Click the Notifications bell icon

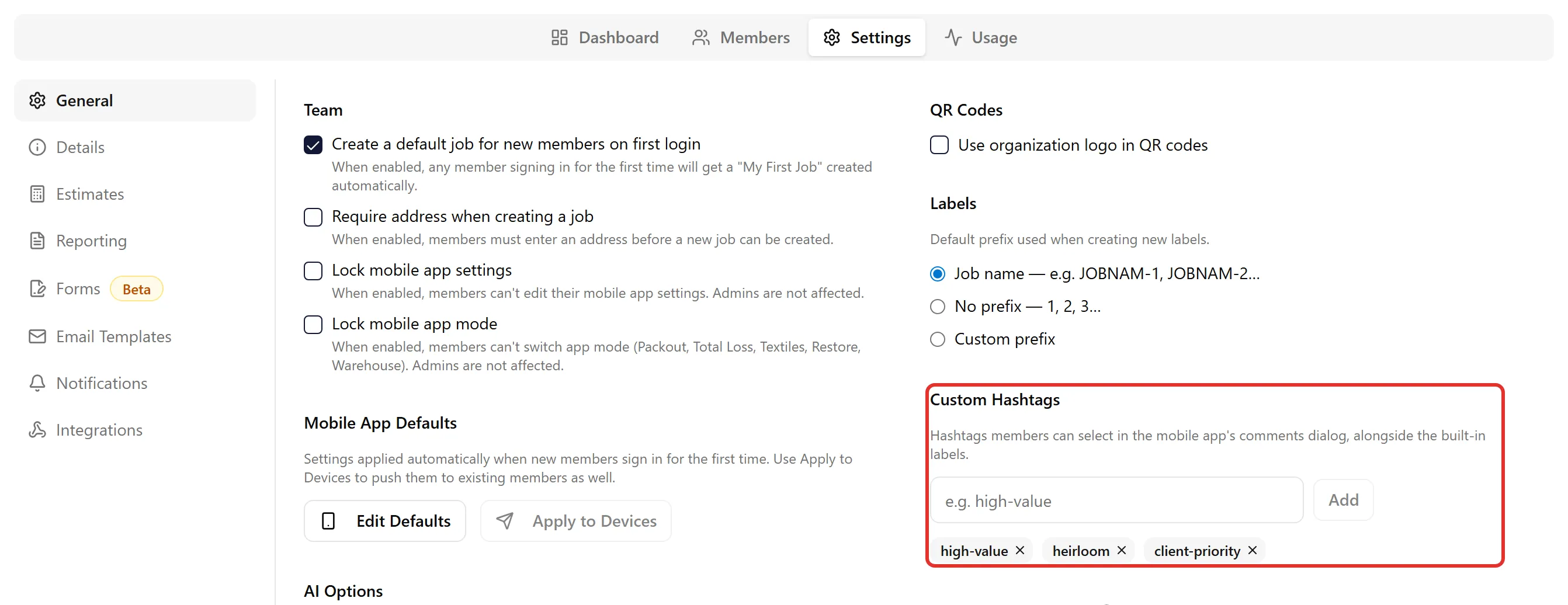coord(38,383)
